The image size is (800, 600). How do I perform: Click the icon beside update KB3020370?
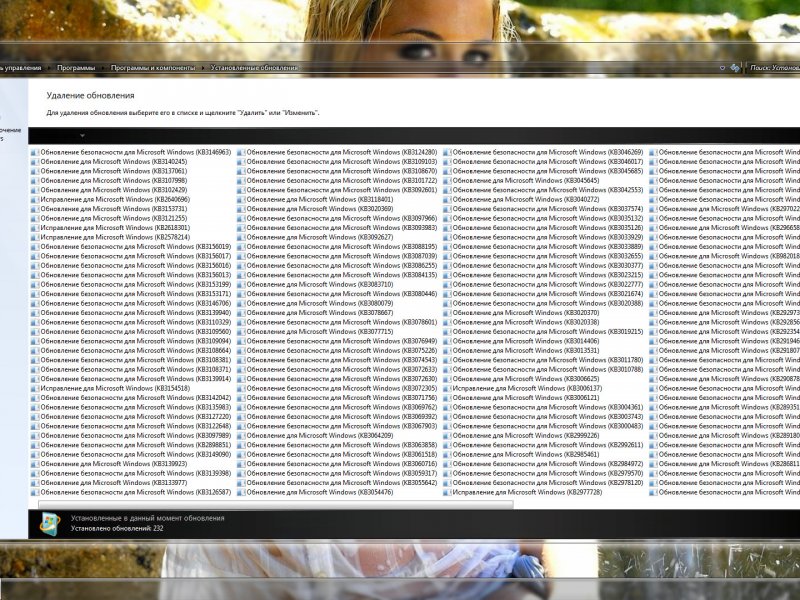click(447, 313)
